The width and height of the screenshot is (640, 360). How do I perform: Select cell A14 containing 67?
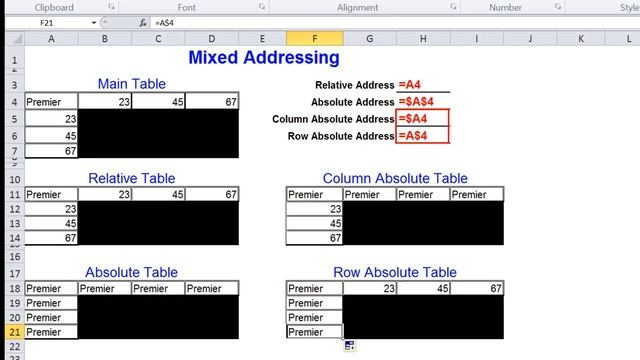[51, 238]
